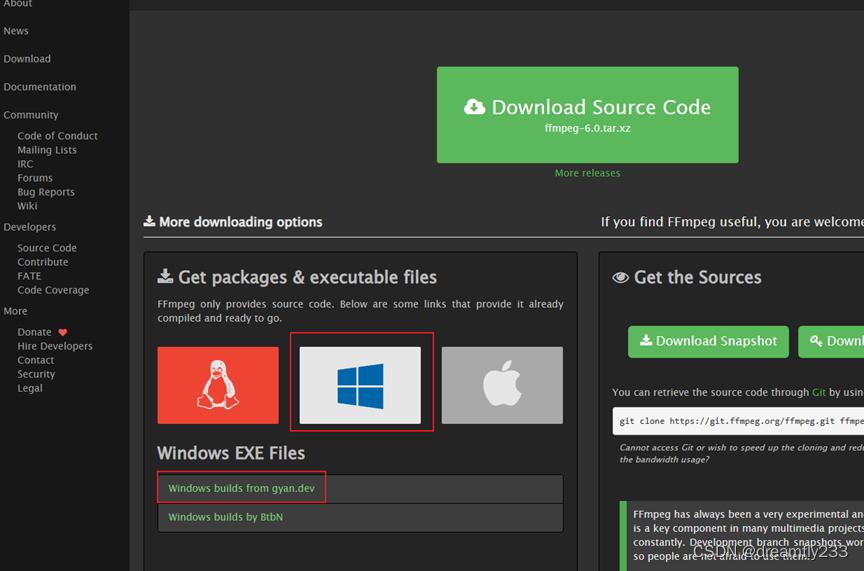
Task: Open Download in the sidebar
Action: (x=27, y=59)
